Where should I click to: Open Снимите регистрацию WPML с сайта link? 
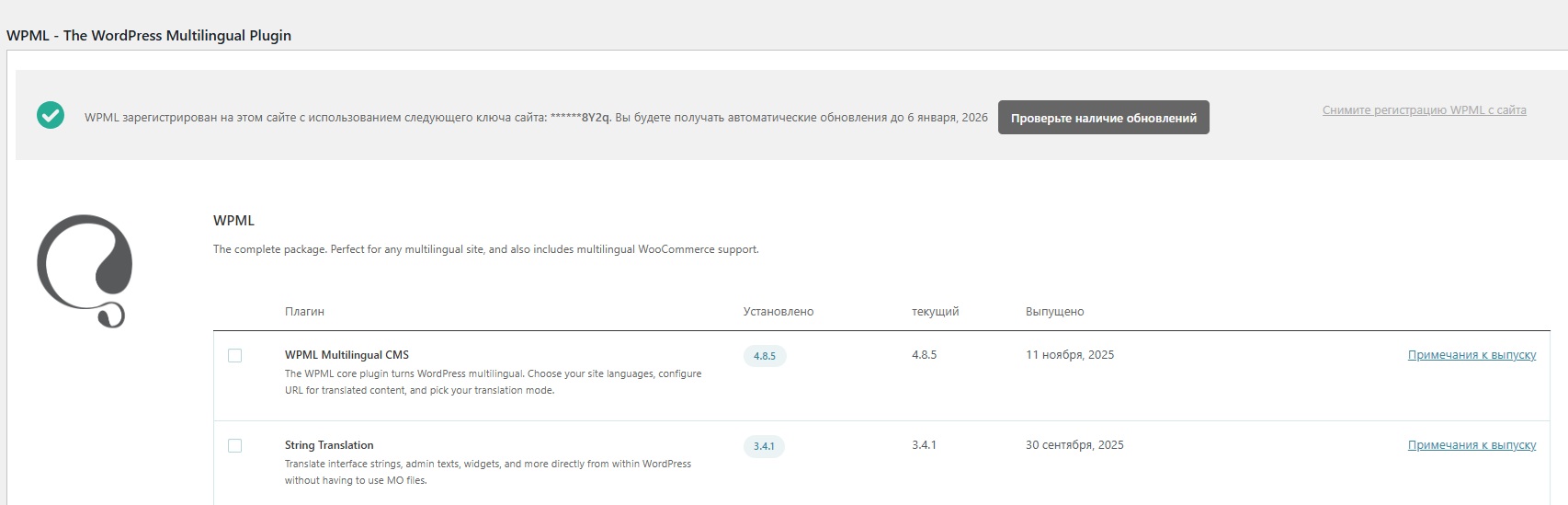click(x=1424, y=110)
